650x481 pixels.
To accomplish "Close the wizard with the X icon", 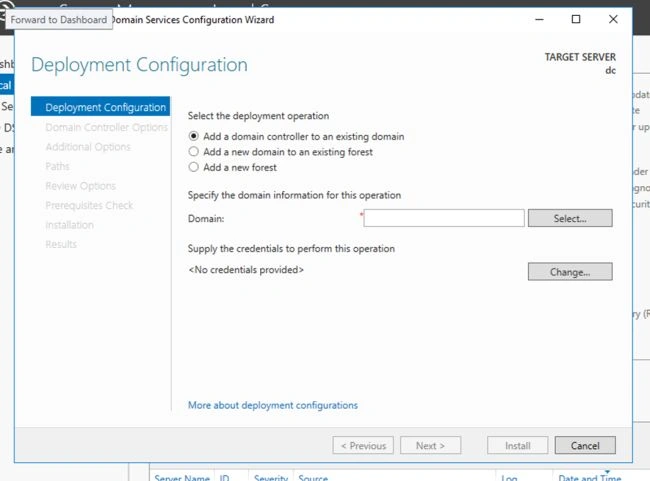I will tap(613, 19).
